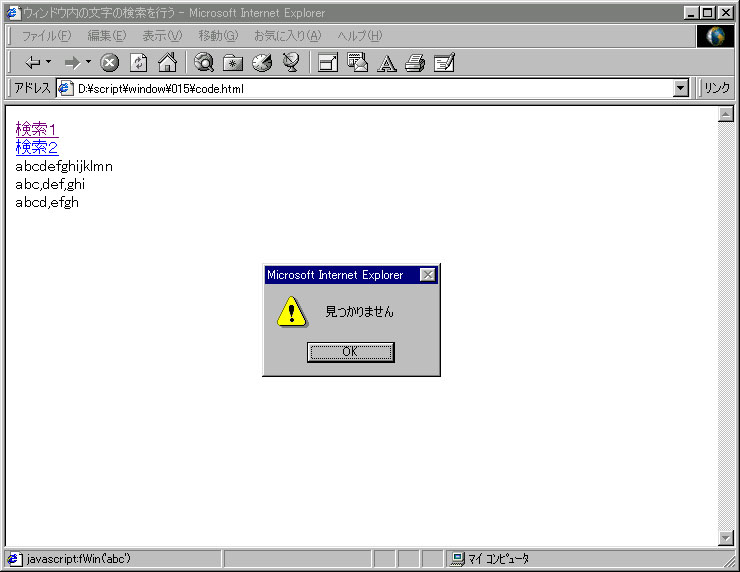Click the Print icon
Viewport: 740px width, 572px height.
click(x=415, y=62)
